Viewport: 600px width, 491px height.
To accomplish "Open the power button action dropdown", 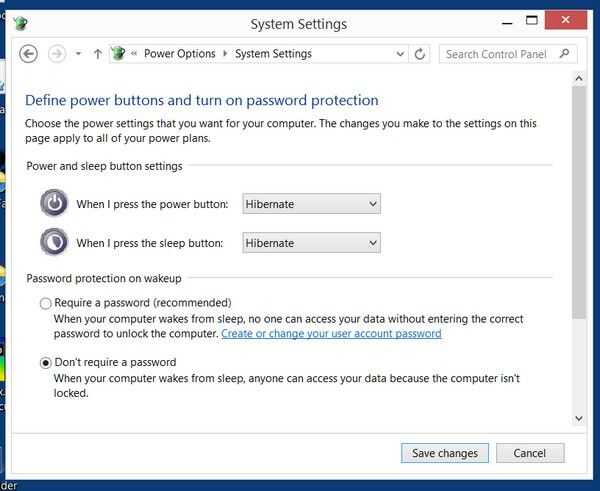I will click(x=311, y=204).
